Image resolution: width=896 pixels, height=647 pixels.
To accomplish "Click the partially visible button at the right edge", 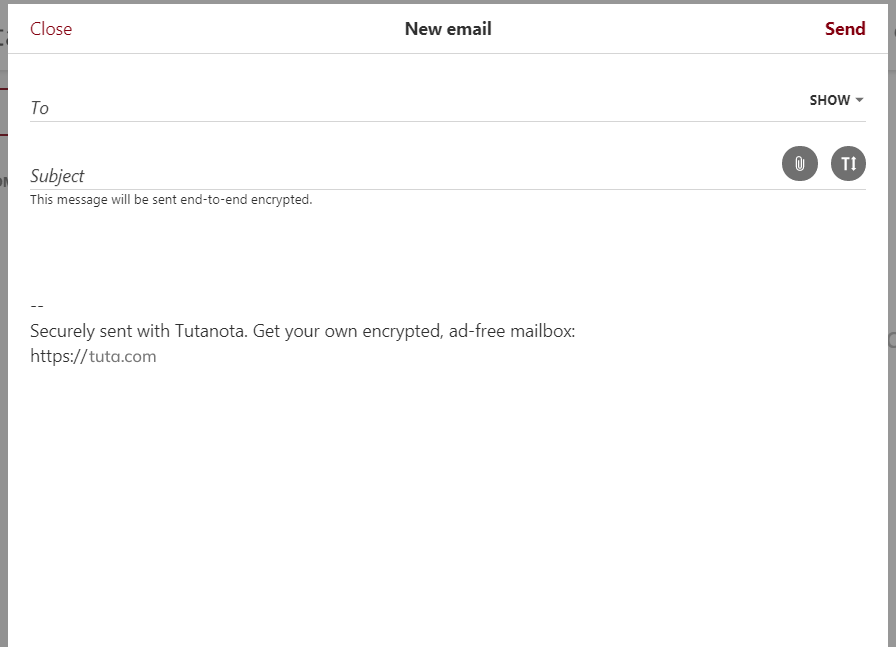I will tap(892, 340).
